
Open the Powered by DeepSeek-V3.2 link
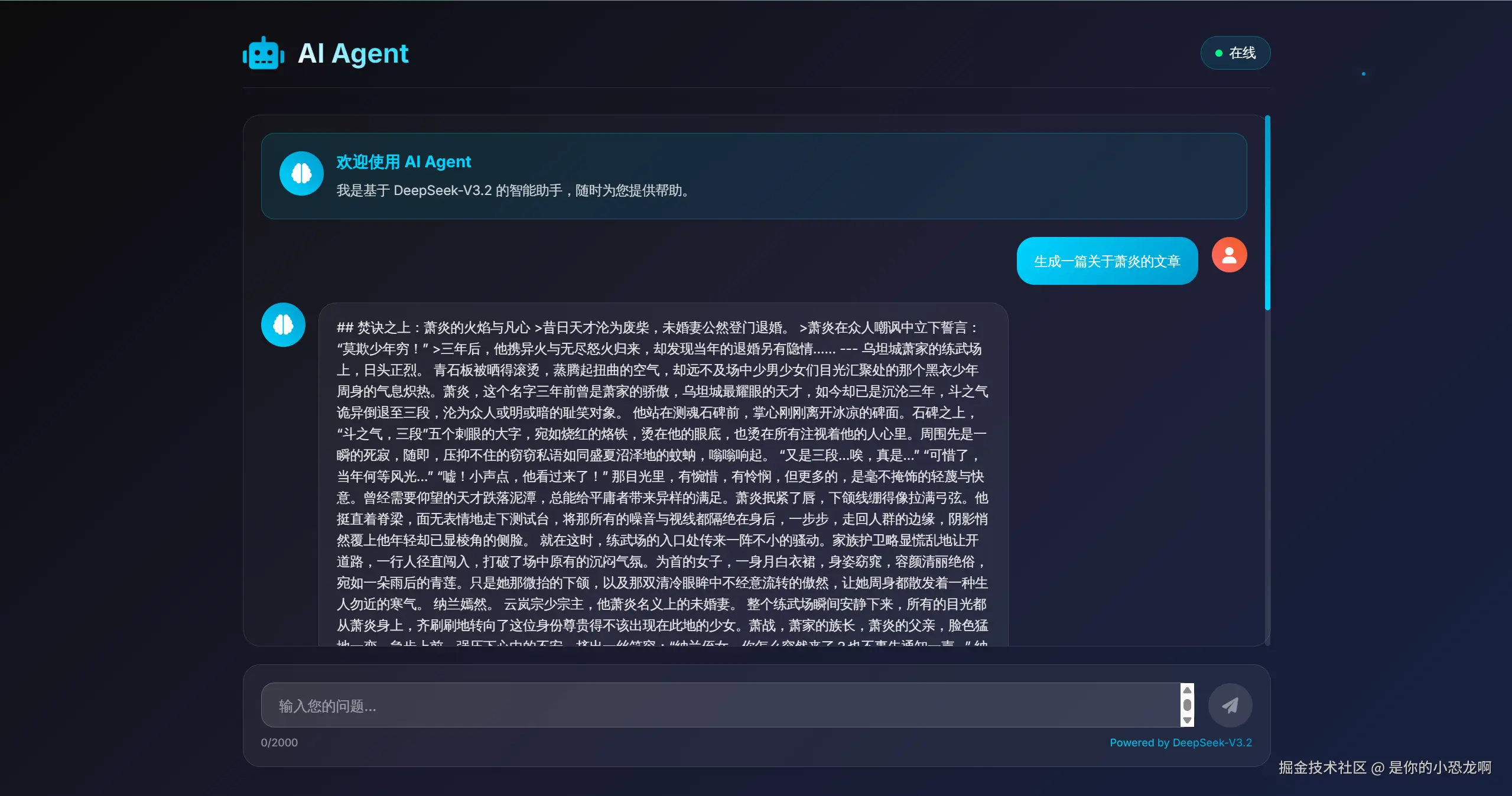1180,742
